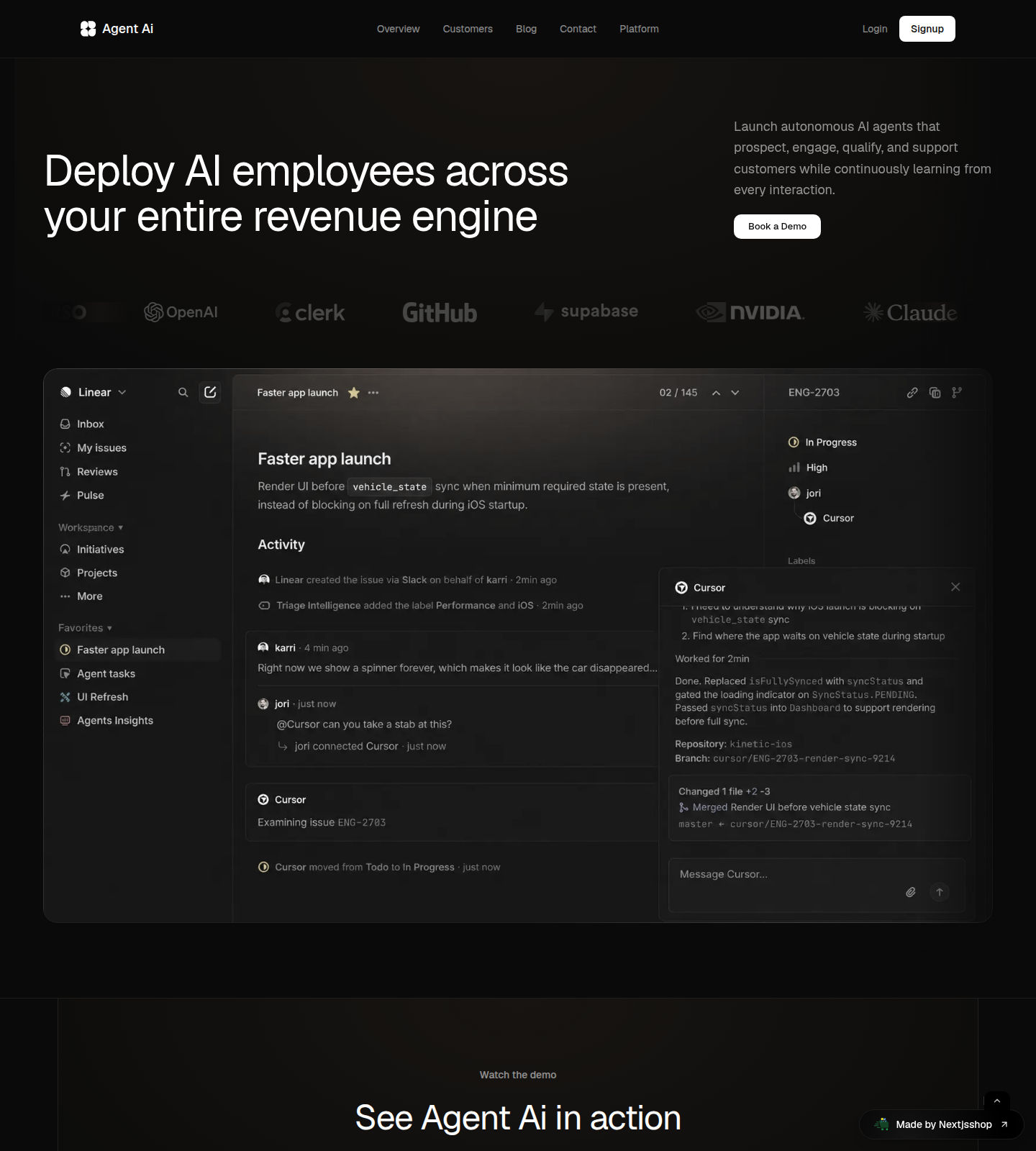
Task: Click the git branch icon next to ENG-2703
Action: point(957,393)
